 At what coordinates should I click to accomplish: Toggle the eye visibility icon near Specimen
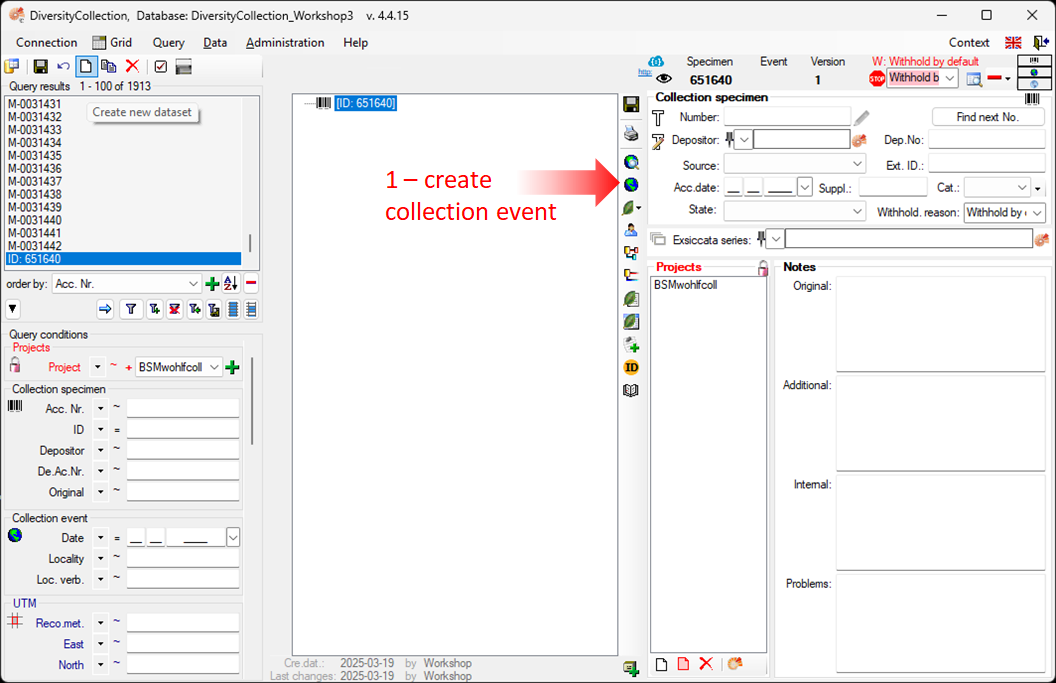click(x=663, y=79)
